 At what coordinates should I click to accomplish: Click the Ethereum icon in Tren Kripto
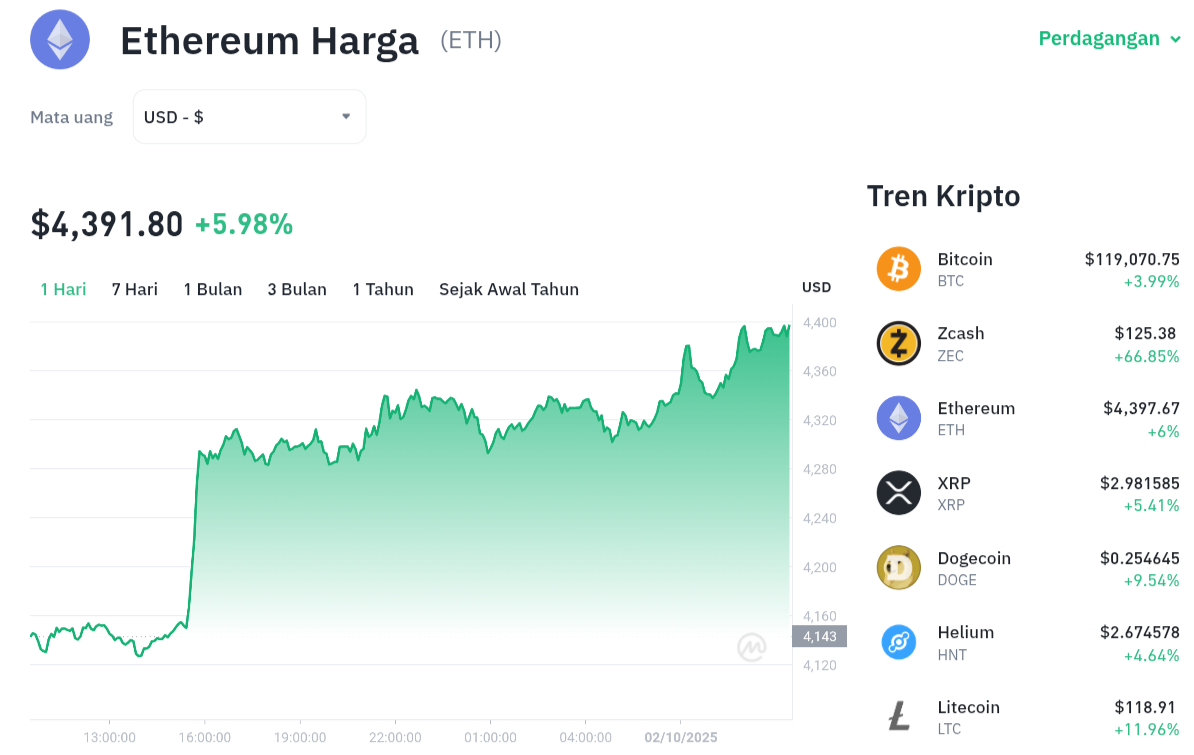[x=898, y=418]
